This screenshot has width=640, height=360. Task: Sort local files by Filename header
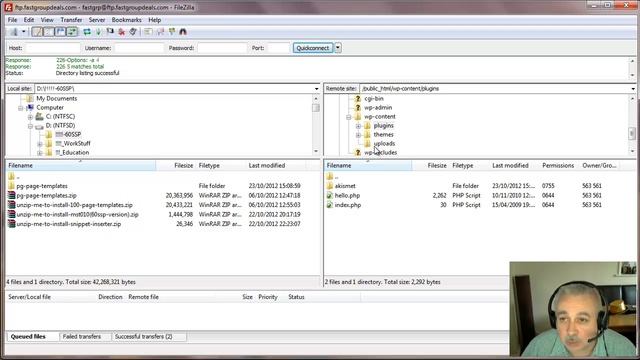[80, 165]
